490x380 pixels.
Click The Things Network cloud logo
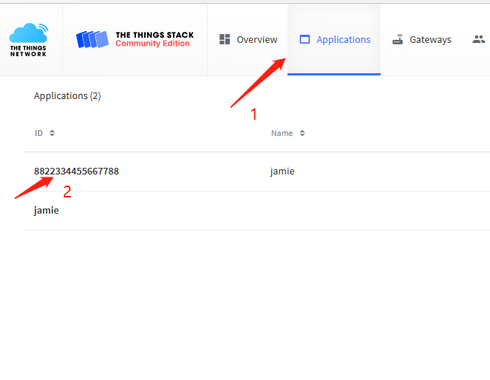[x=28, y=39]
